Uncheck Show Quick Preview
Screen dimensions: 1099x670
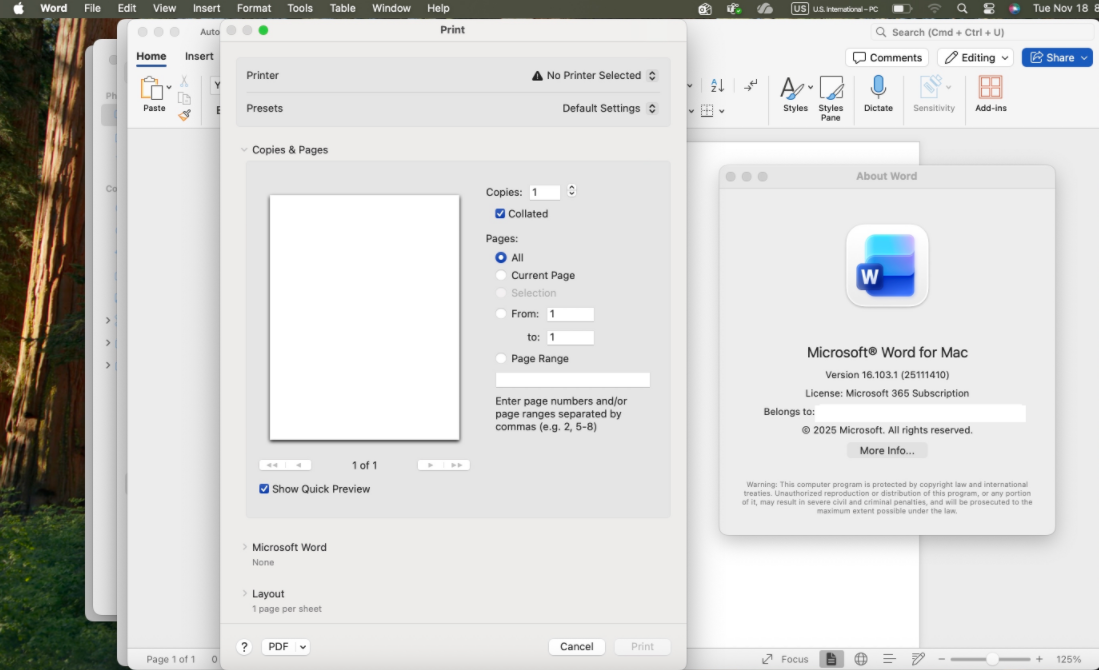264,488
